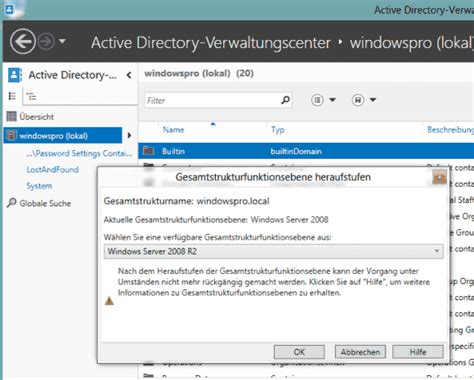Screen dimensions: 474x380
Task: Click the Hilfe button
Action: (418, 352)
